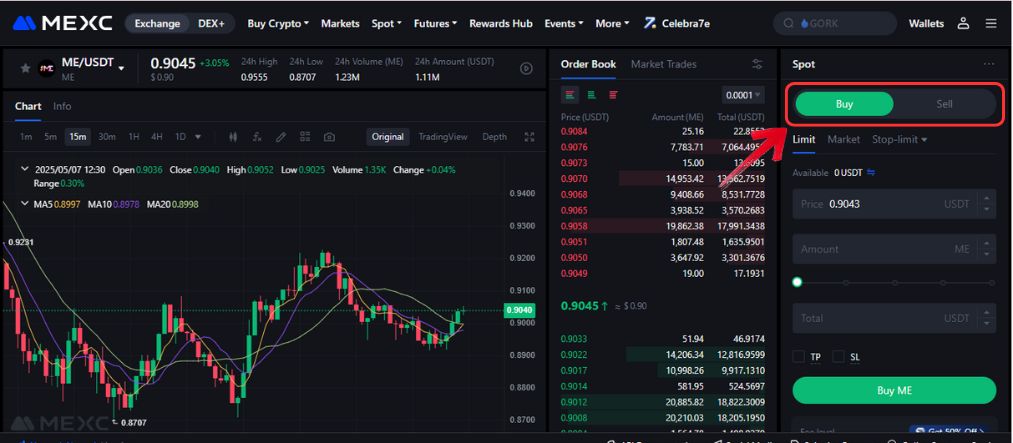Switch chart to TradingView
1013x443 pixels.
(x=443, y=137)
